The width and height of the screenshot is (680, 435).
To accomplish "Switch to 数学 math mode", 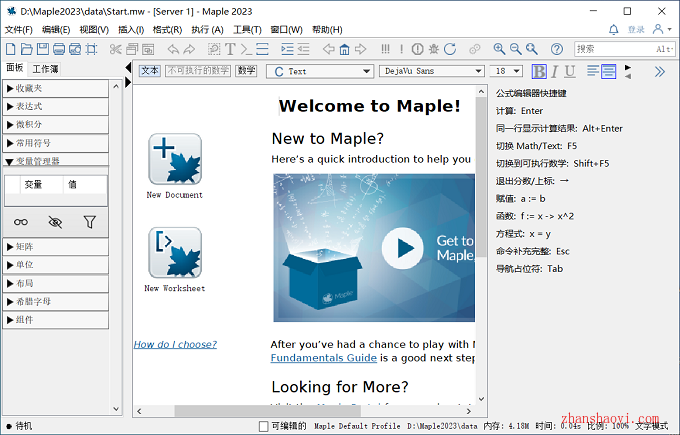I will click(246, 71).
